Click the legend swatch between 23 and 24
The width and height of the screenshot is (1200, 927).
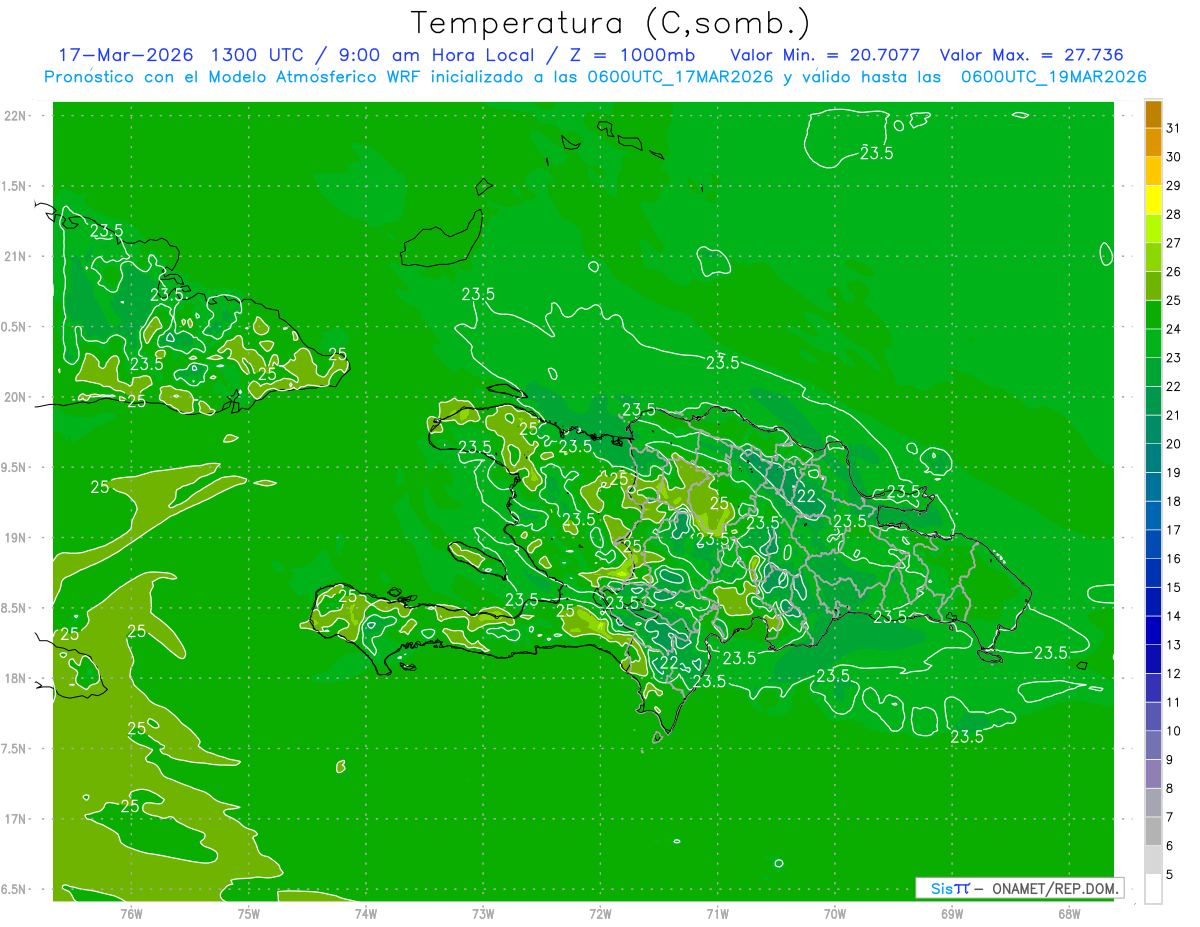[x=1153, y=343]
